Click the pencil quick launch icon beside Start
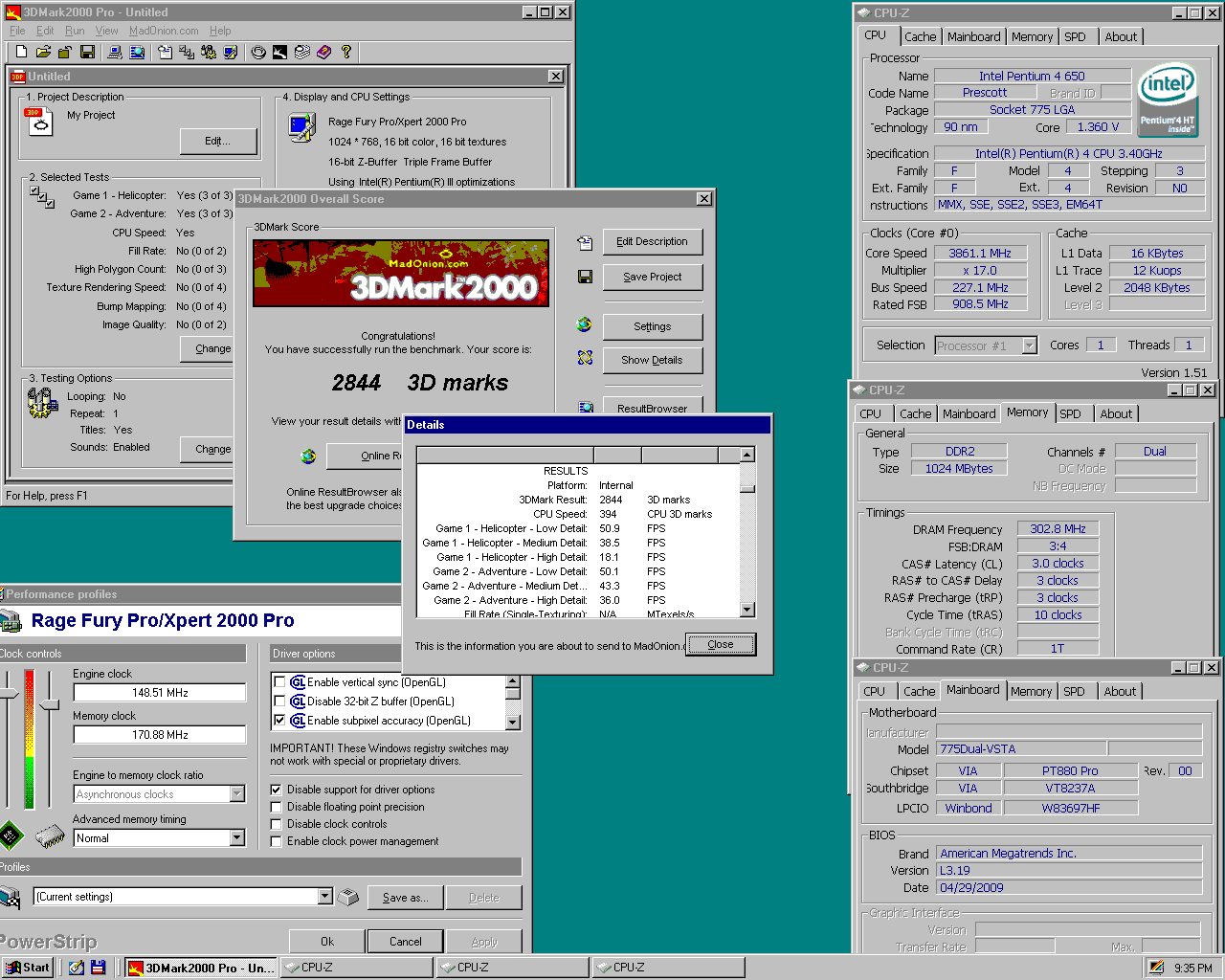This screenshot has height=980, width=1225. [x=76, y=968]
